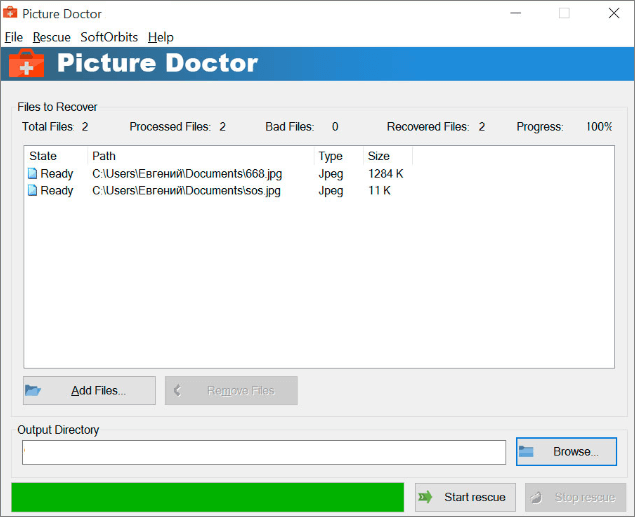Click the file icon beside sos.jpg row

pyautogui.click(x=33, y=191)
